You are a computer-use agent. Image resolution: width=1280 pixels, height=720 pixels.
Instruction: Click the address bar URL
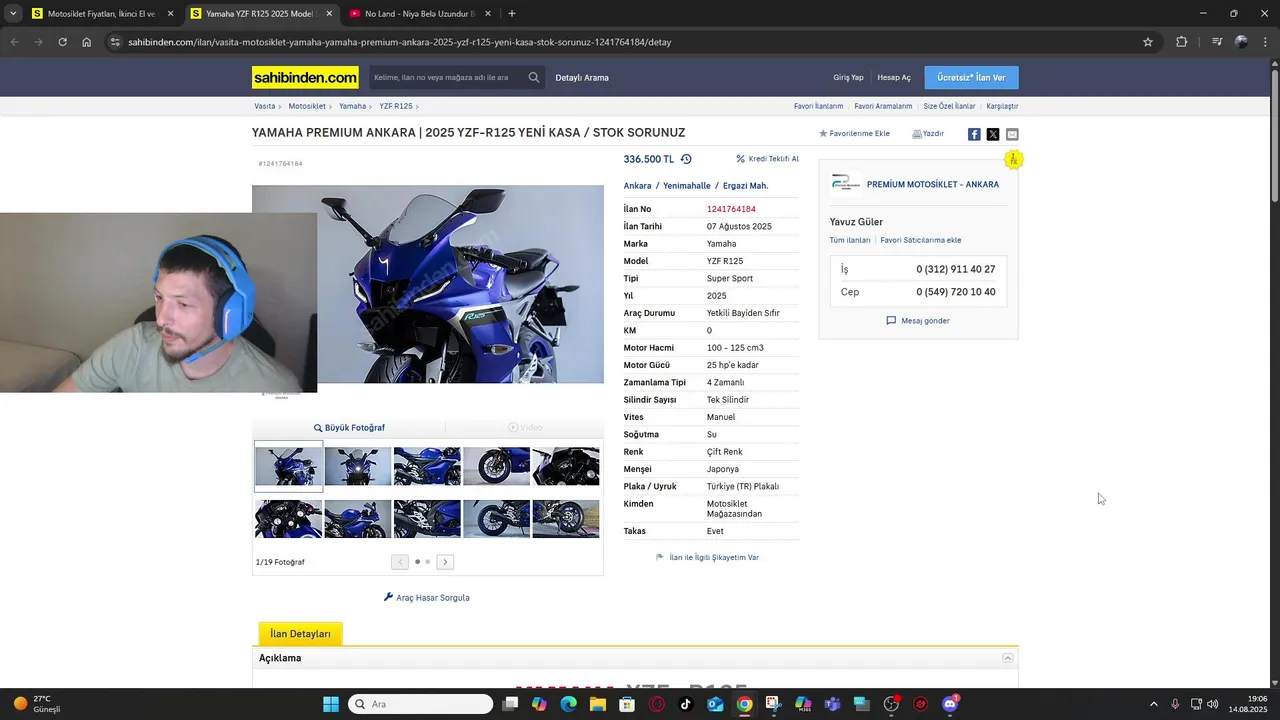click(x=400, y=42)
